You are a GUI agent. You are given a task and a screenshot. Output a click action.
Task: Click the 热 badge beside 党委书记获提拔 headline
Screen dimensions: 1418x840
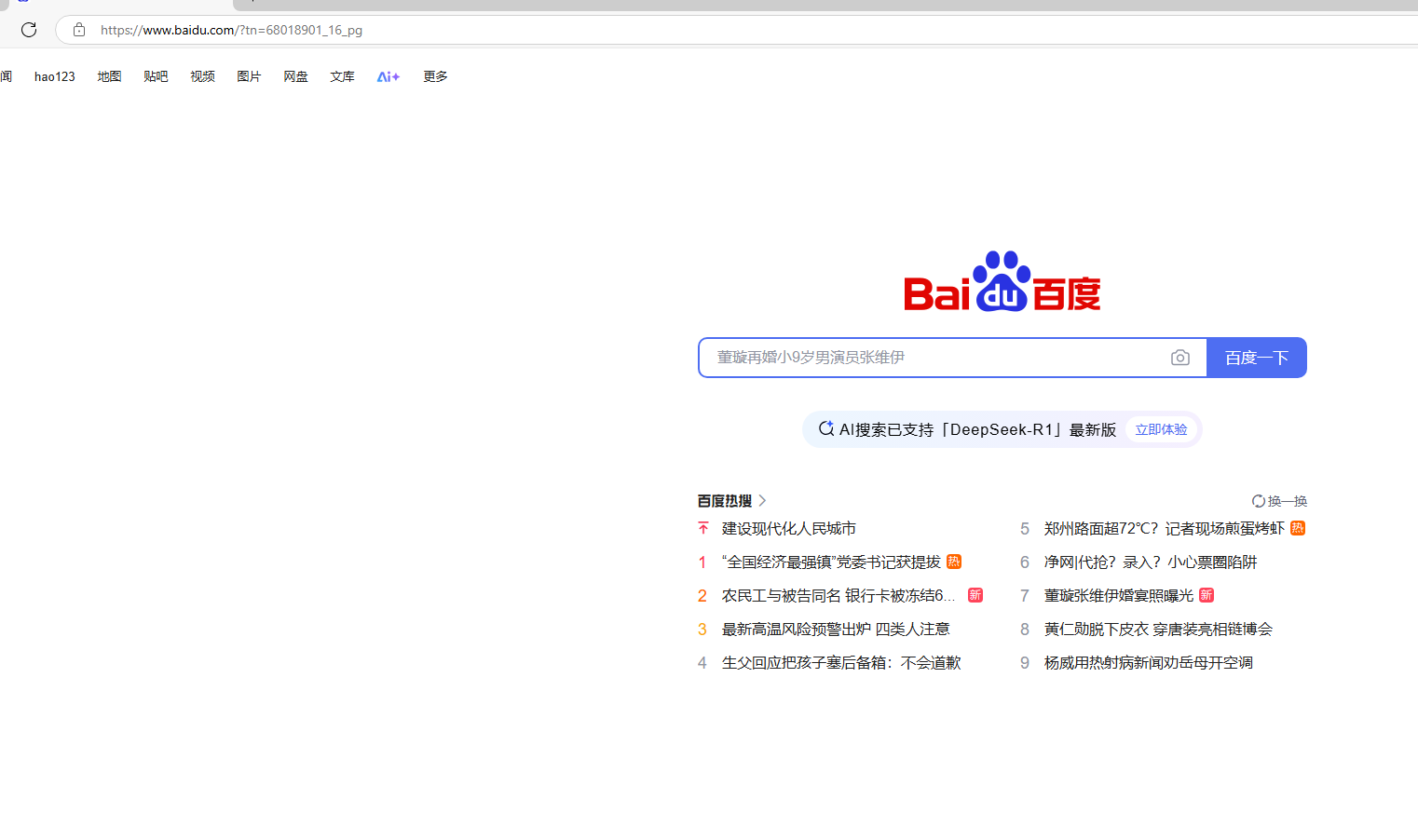(x=954, y=562)
